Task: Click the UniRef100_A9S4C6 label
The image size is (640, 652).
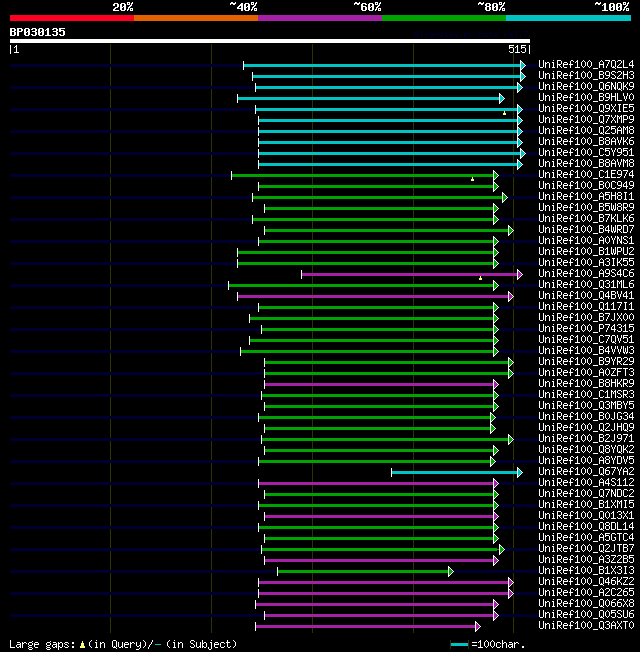Action: [586, 274]
